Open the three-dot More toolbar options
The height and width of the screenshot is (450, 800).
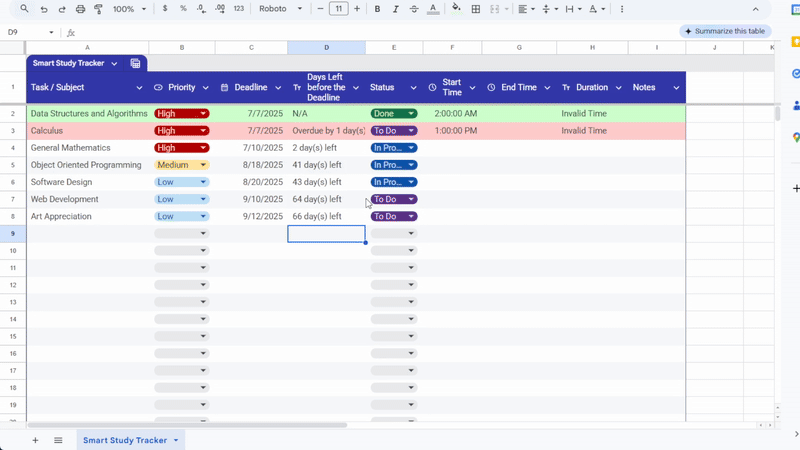coord(621,9)
